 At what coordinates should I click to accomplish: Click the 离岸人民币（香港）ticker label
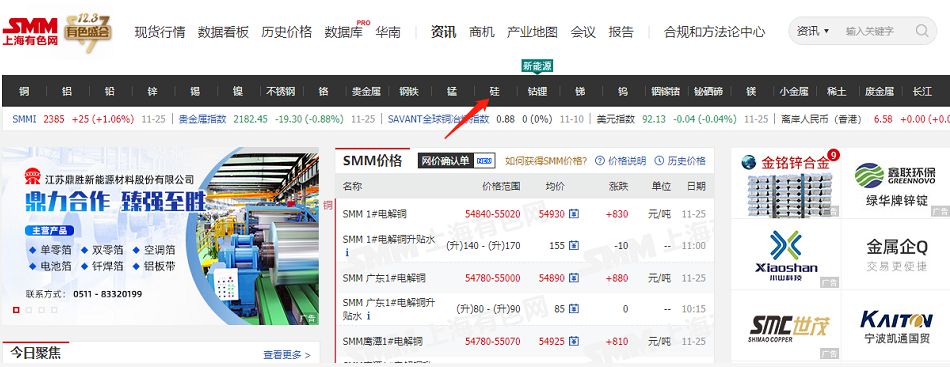coord(821,119)
